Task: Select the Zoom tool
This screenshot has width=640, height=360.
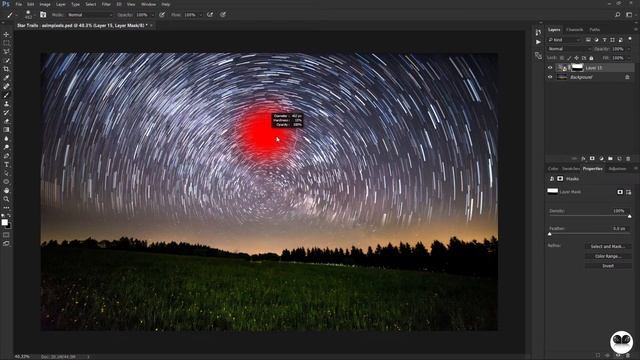Action: tap(6, 199)
